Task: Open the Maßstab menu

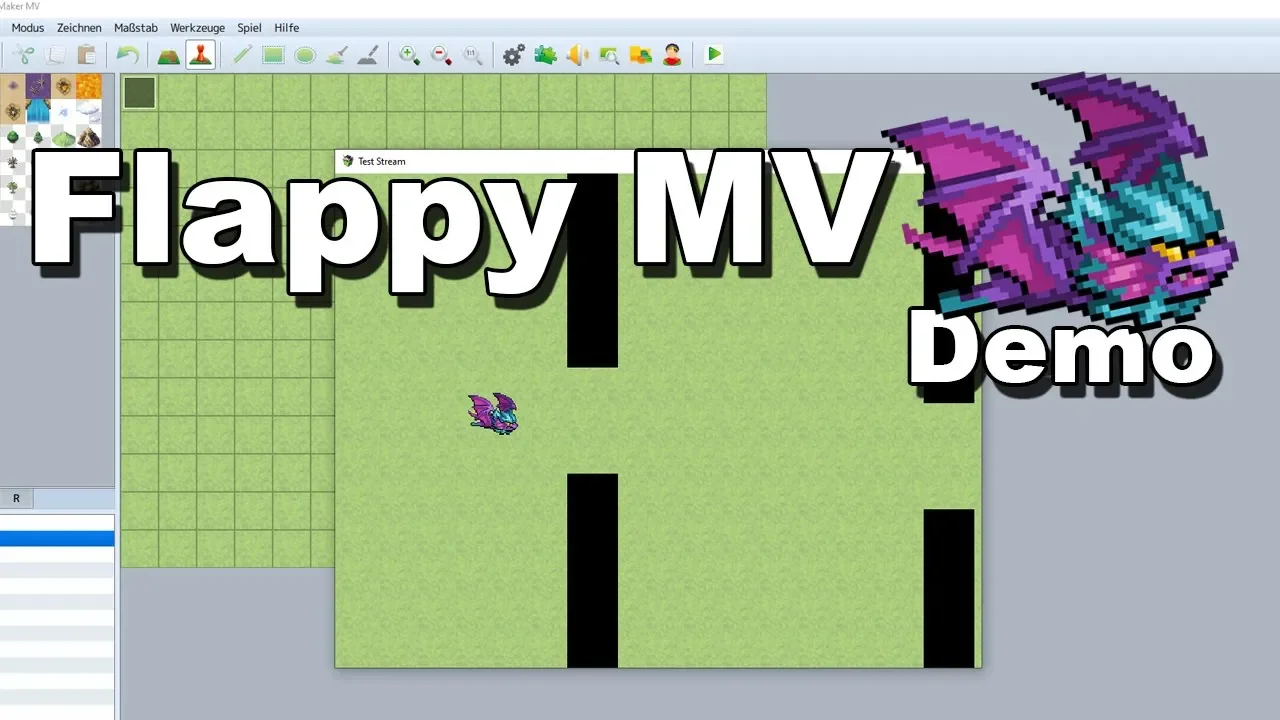Action: [136, 28]
